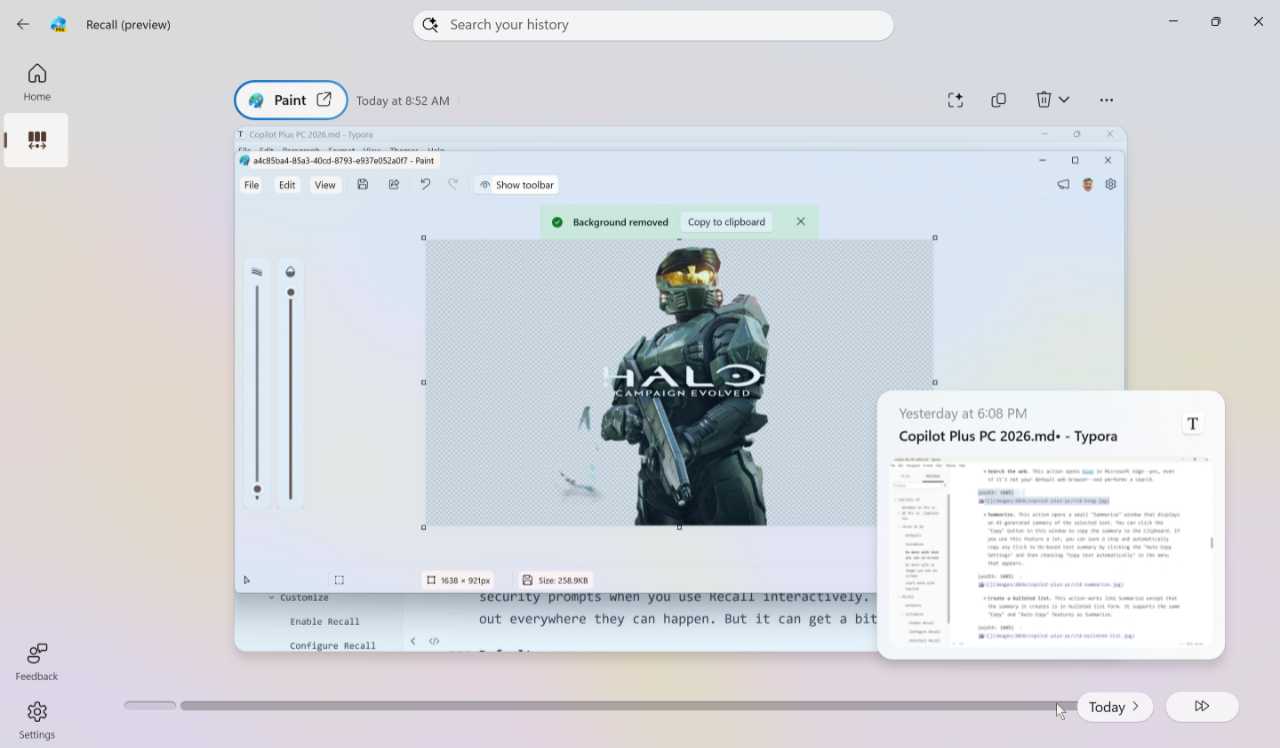This screenshot has height=748, width=1280.
Task: Copy the background-removed image to clipboard
Action: click(x=726, y=222)
